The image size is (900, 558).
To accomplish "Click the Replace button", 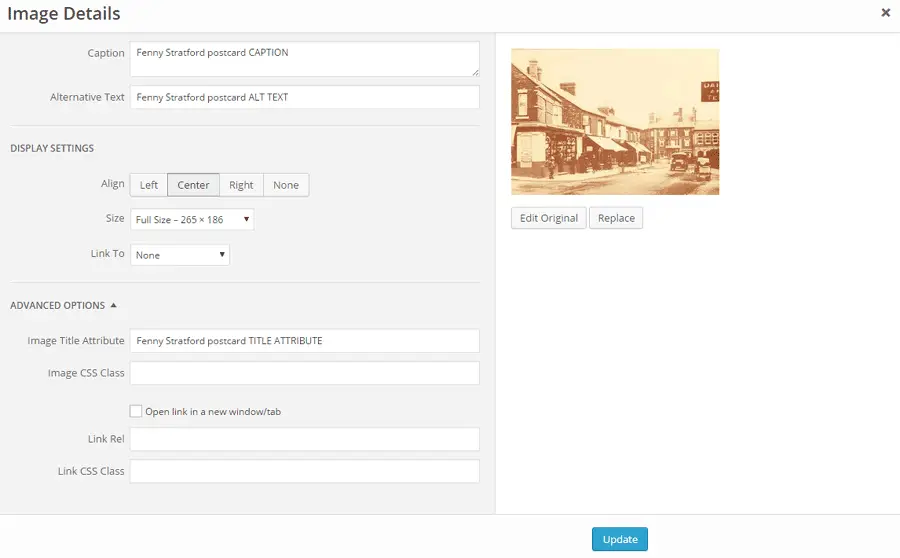I will [x=616, y=218].
